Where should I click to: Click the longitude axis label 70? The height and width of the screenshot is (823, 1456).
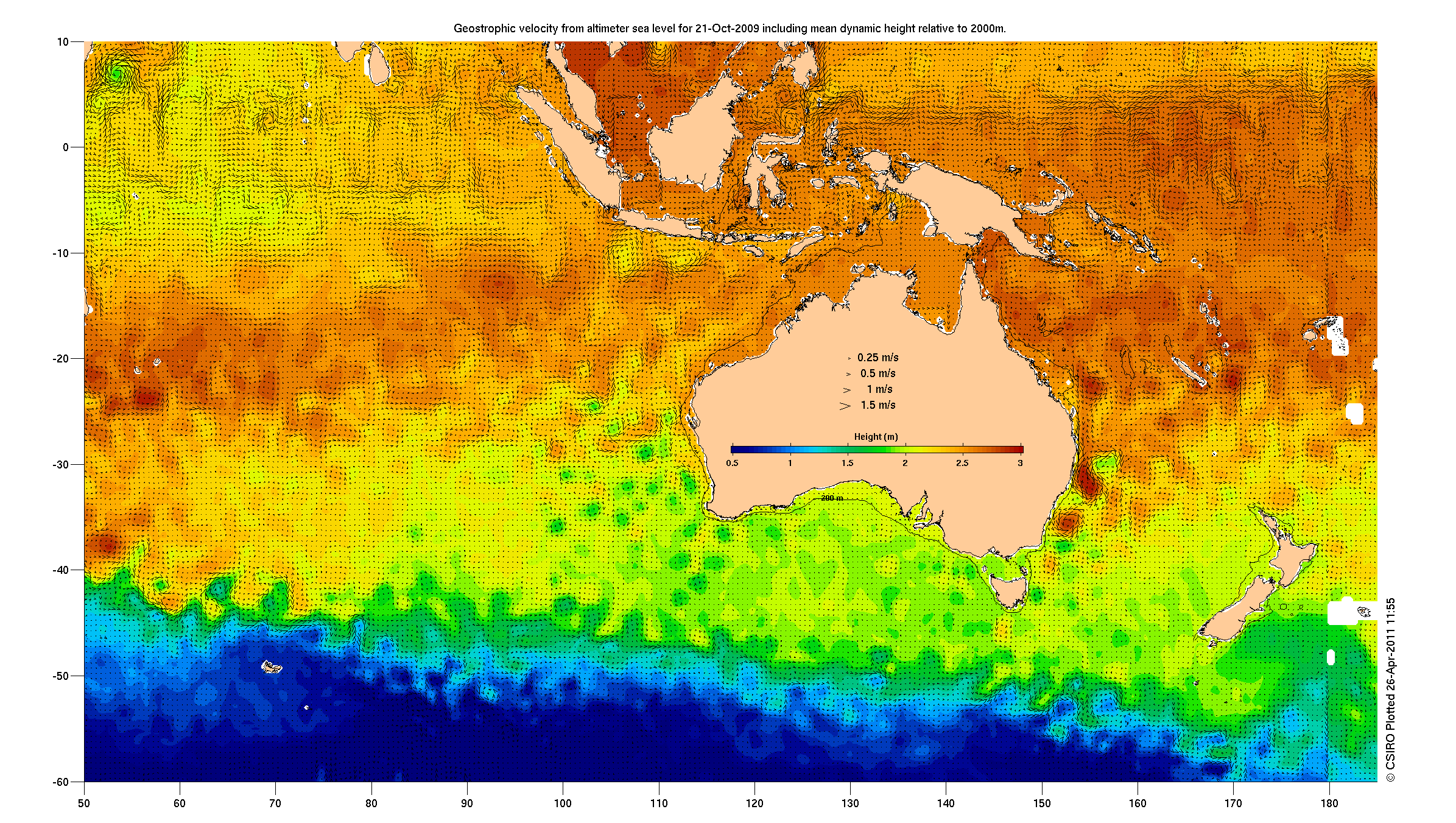(275, 803)
